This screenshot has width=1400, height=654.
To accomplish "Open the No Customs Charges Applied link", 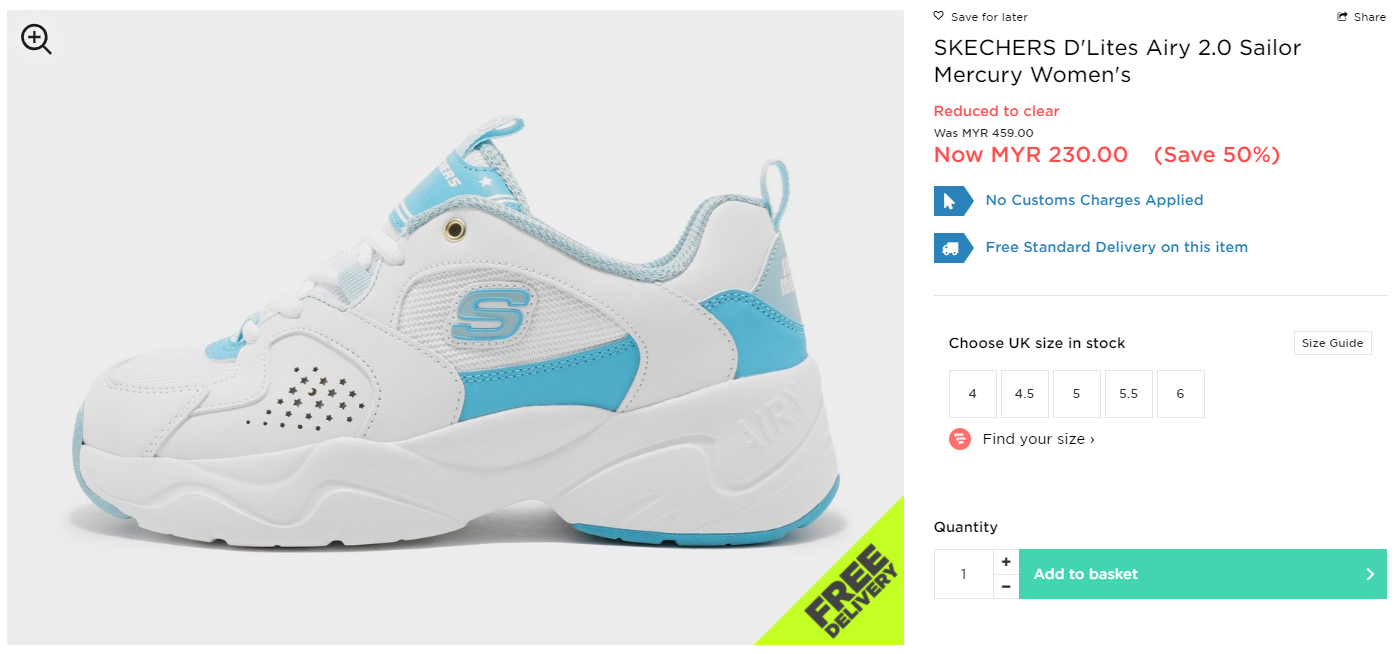I will pos(1094,200).
